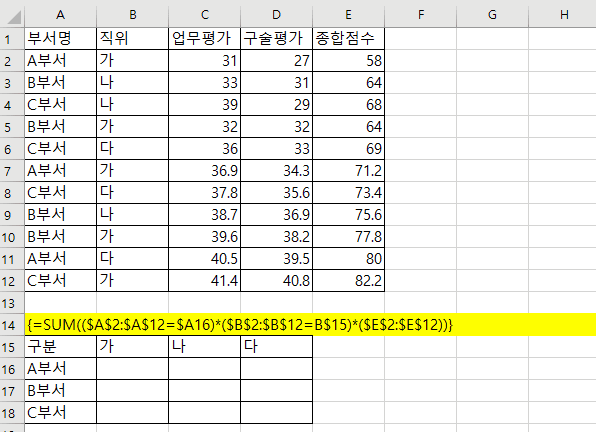Select column D header
Image resolution: width=596 pixels, height=432 pixels.
[276, 14]
